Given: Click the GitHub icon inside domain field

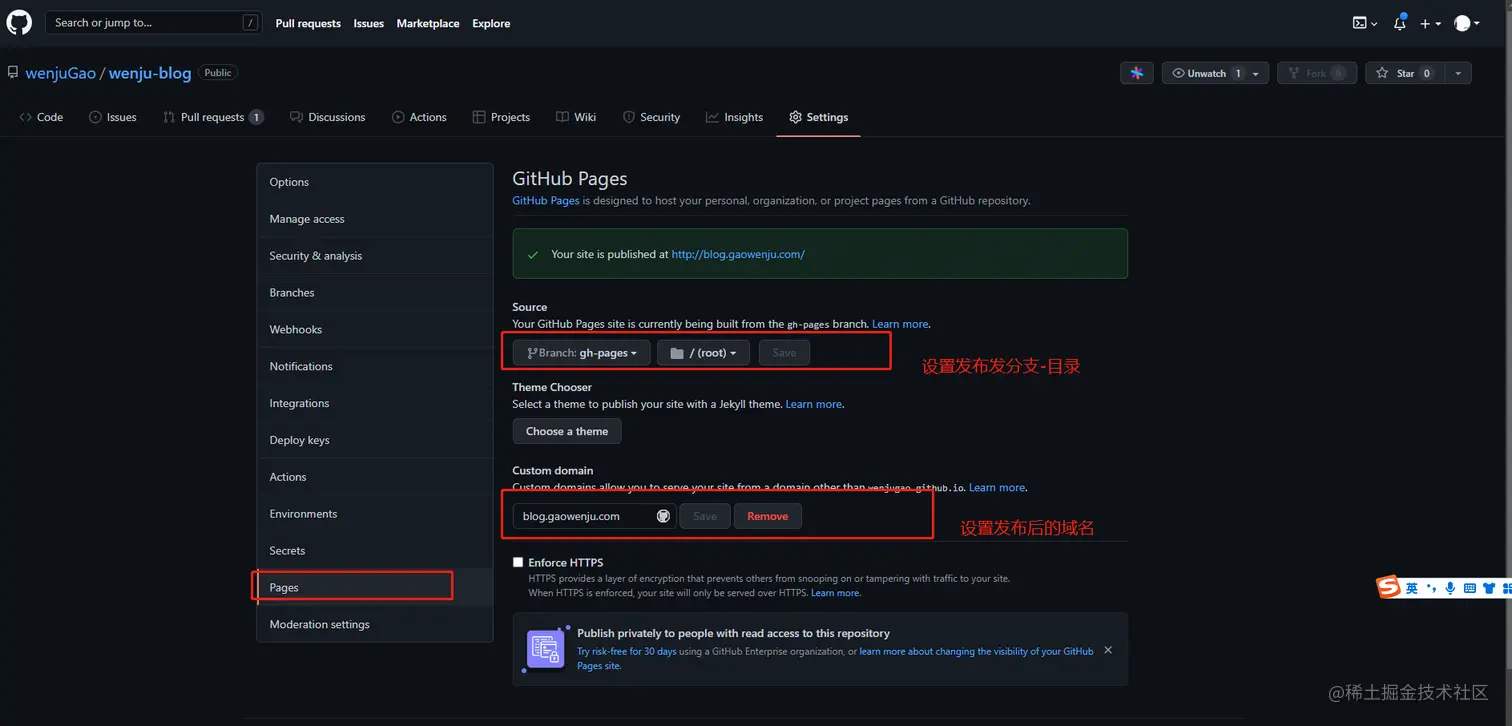Looking at the screenshot, I should coord(663,516).
